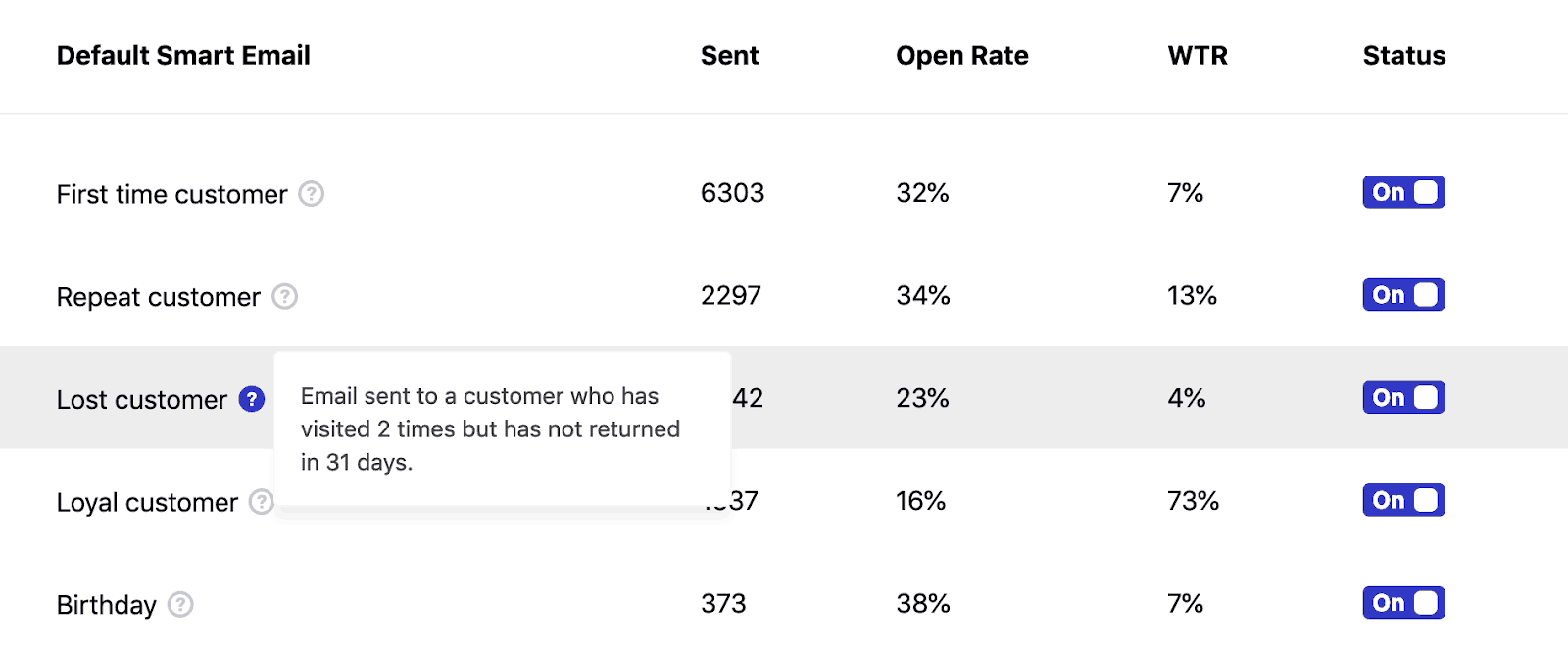Click the Status column header
The image size is (1568, 654).
pos(1403,56)
